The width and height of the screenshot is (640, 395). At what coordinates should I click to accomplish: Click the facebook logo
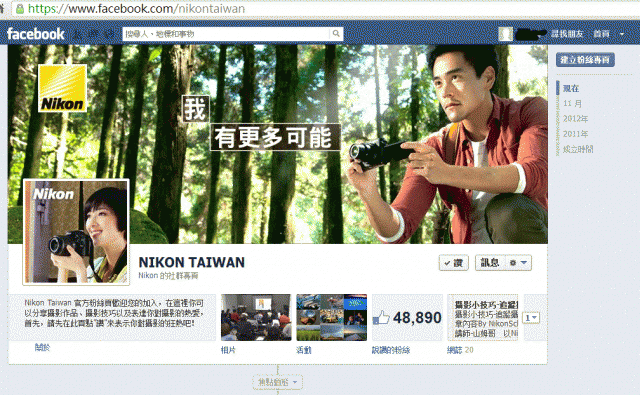[x=36, y=34]
